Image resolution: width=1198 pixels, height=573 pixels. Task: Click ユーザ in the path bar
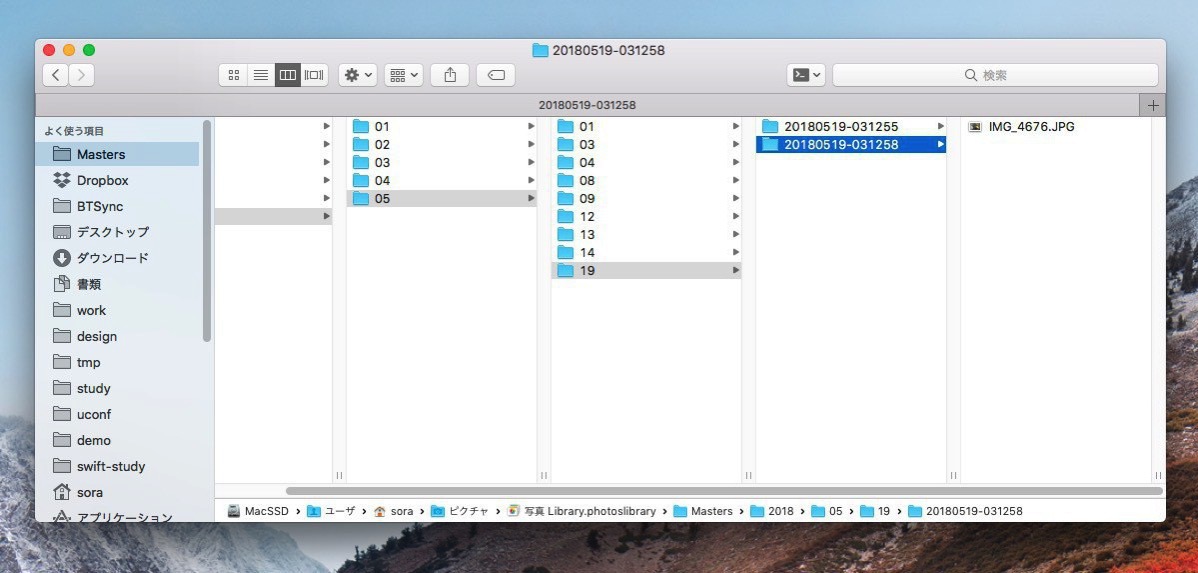pos(332,511)
